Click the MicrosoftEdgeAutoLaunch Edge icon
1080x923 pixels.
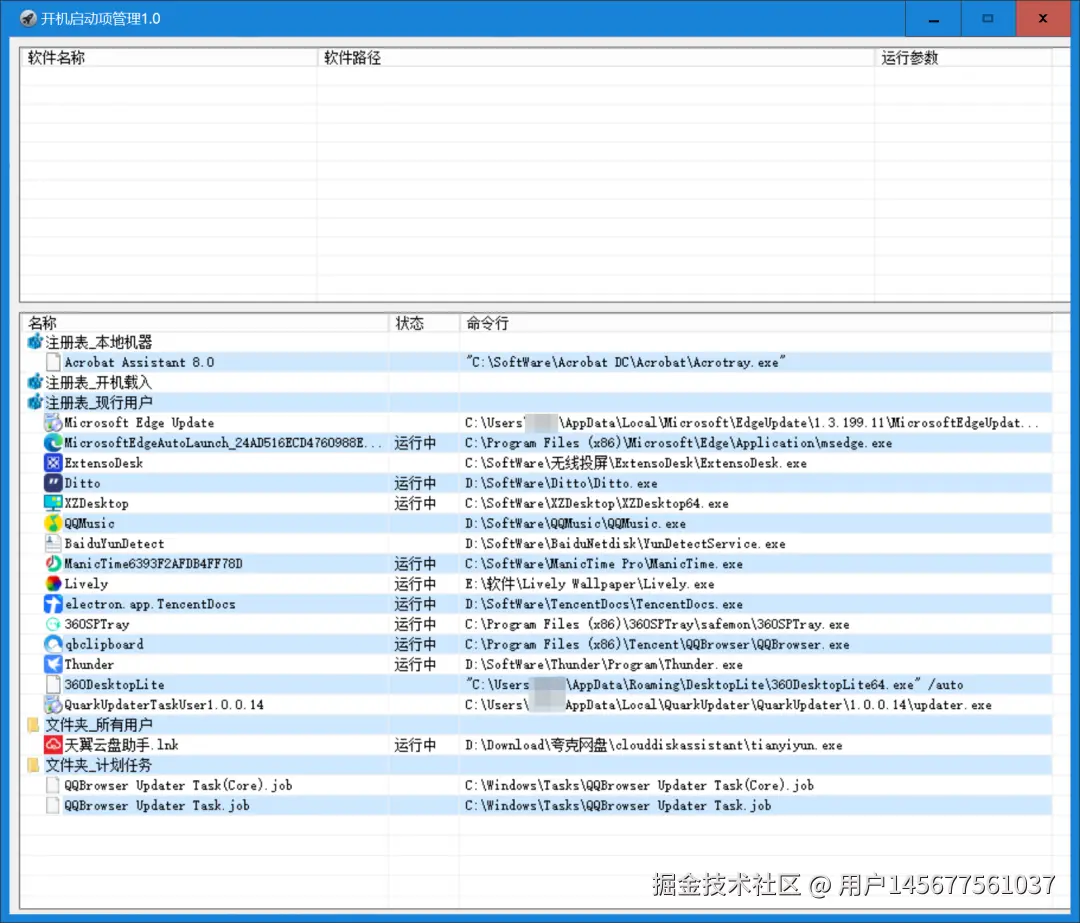tap(53, 443)
